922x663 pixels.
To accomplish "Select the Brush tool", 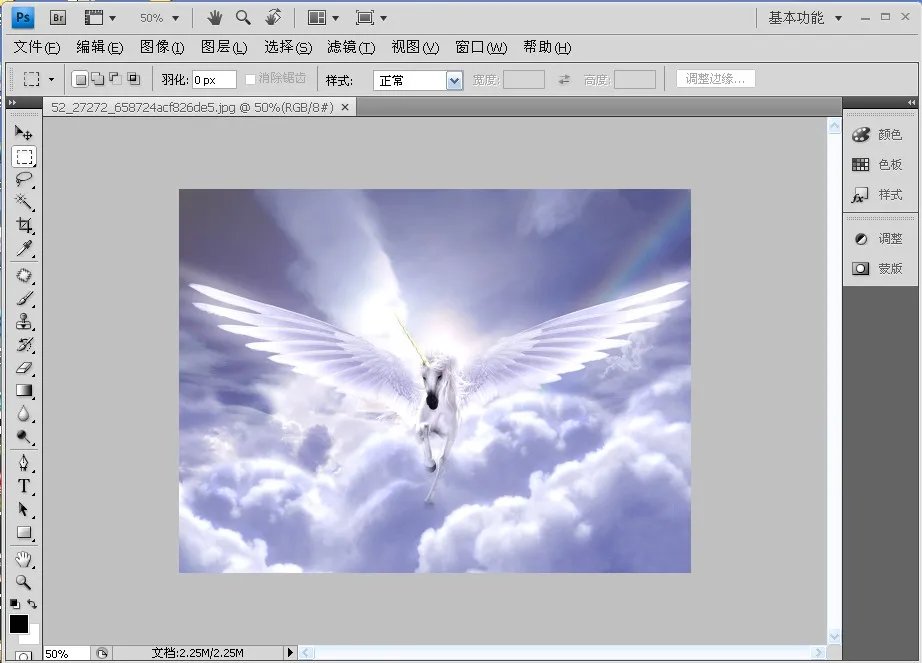I will pyautogui.click(x=25, y=297).
